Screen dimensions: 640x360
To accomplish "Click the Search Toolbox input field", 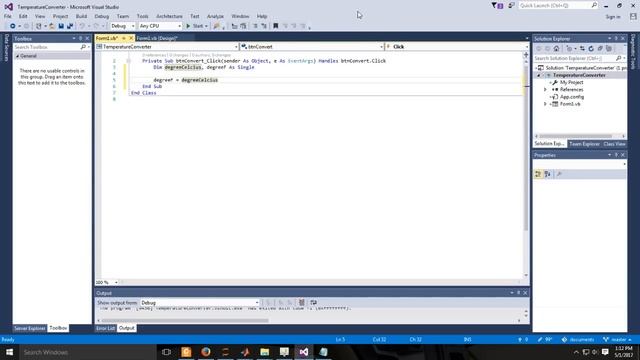I will pos(51,47).
